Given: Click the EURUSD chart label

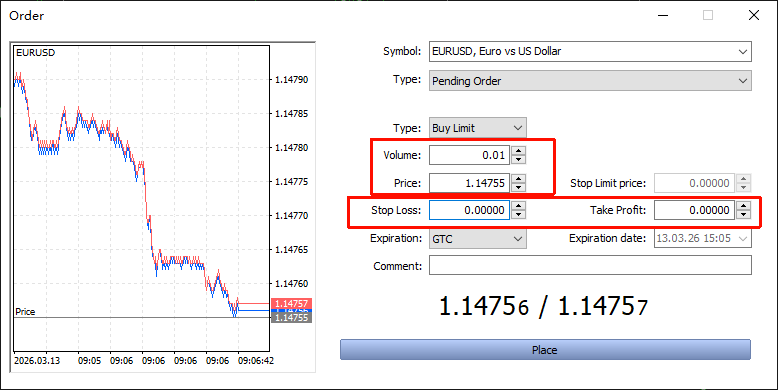Looking at the screenshot, I should 35,53.
